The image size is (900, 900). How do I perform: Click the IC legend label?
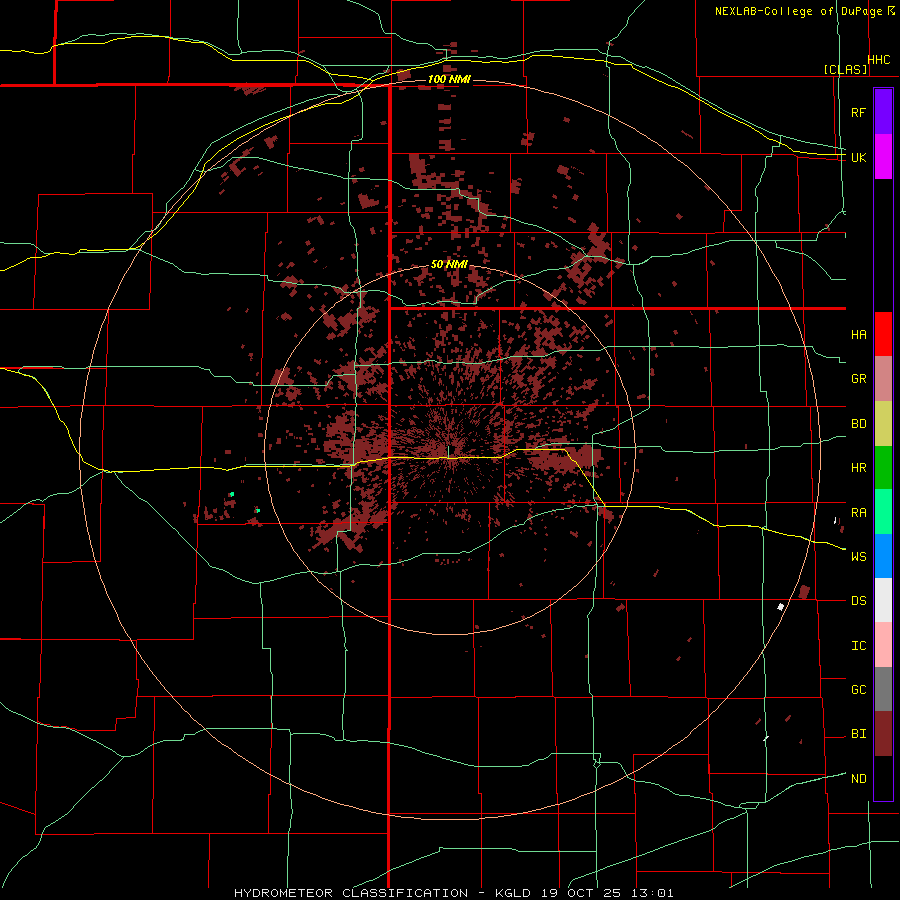click(859, 646)
